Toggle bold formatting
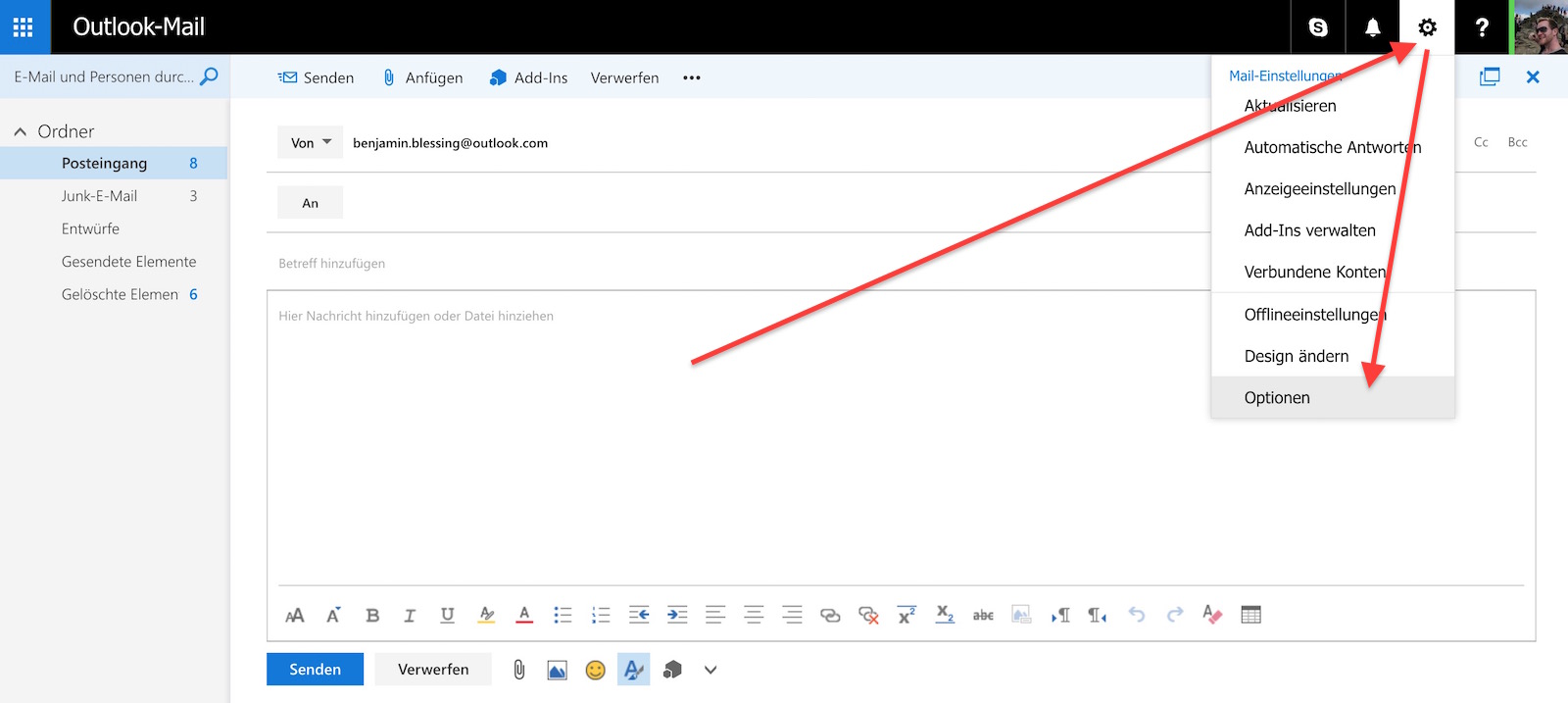The image size is (1568, 703). (x=372, y=616)
